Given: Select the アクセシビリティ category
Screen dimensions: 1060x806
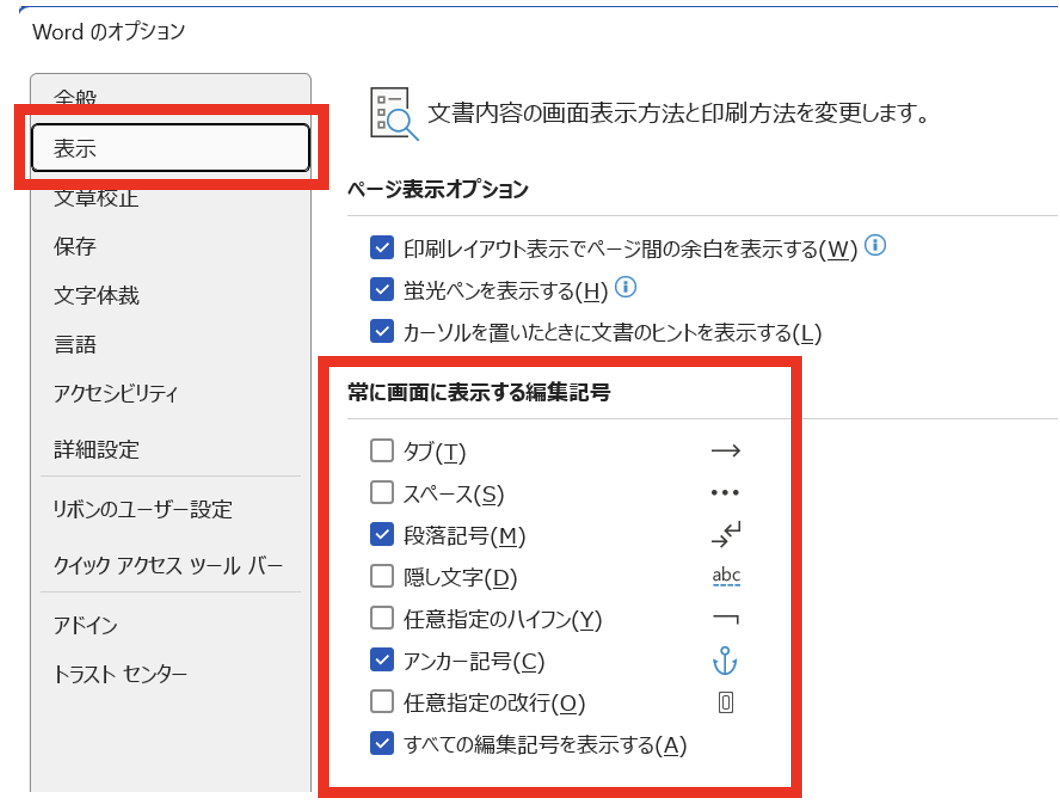Looking at the screenshot, I should click(x=116, y=394).
